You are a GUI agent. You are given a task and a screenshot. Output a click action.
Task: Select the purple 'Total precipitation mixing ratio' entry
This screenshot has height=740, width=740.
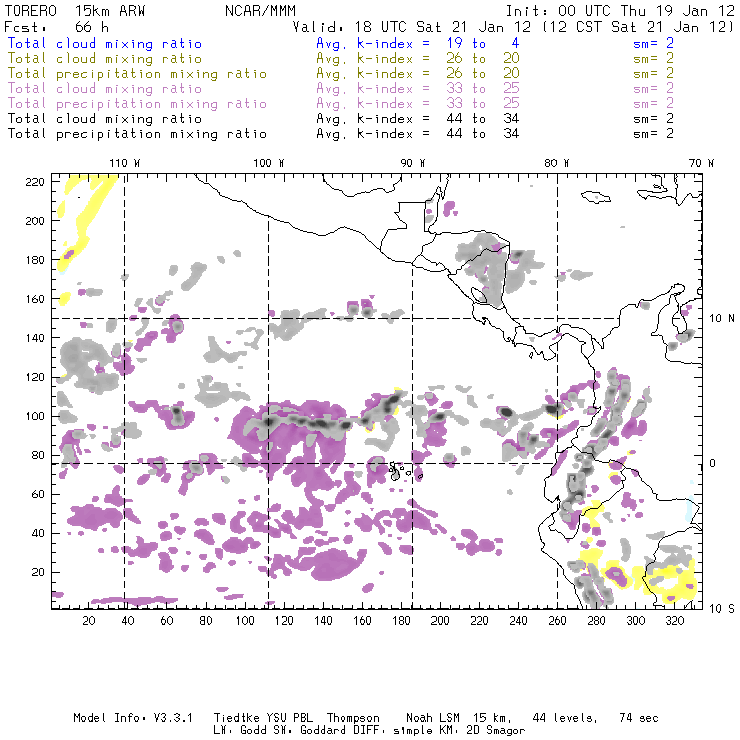pos(137,104)
